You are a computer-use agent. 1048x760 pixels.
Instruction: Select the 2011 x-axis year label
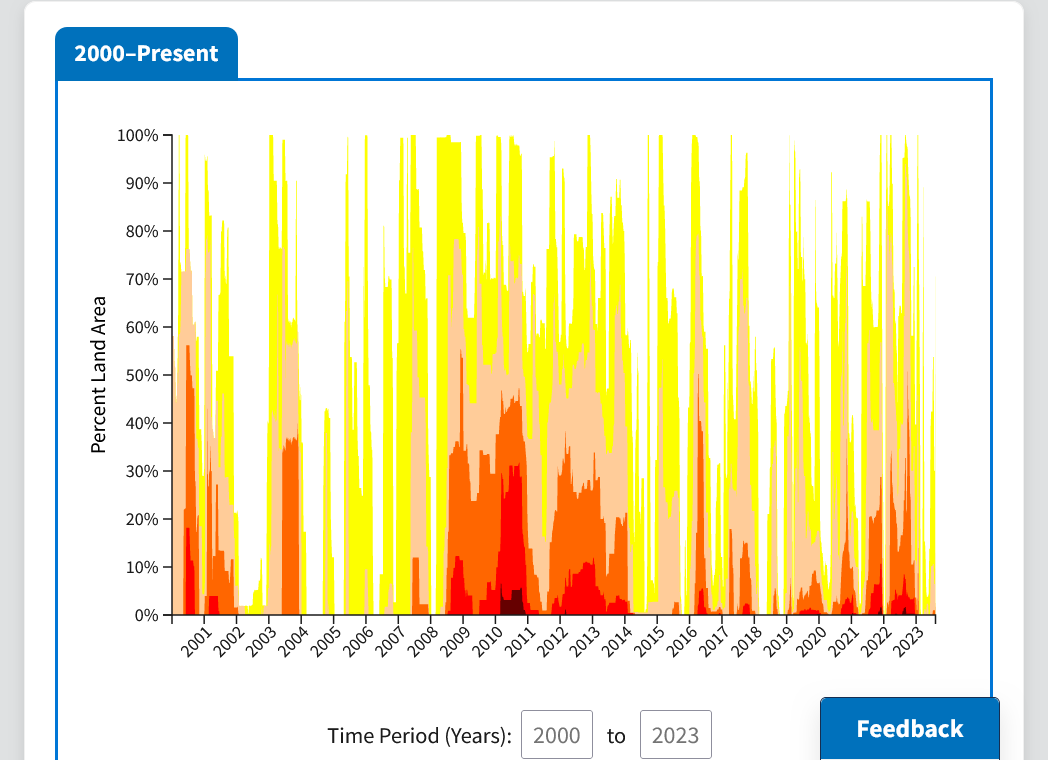point(520,642)
